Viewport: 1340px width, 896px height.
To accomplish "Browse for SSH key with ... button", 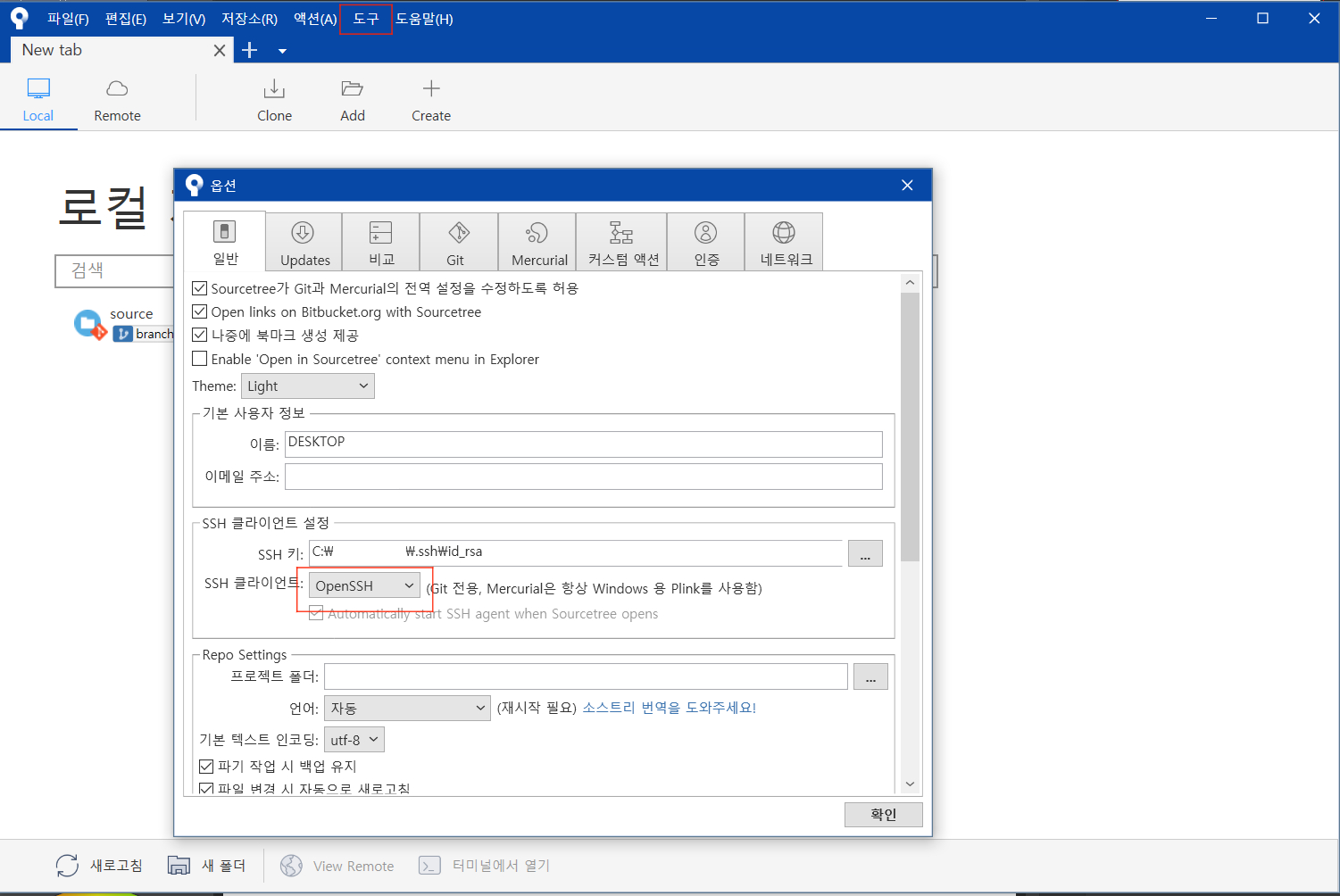I will [865, 553].
